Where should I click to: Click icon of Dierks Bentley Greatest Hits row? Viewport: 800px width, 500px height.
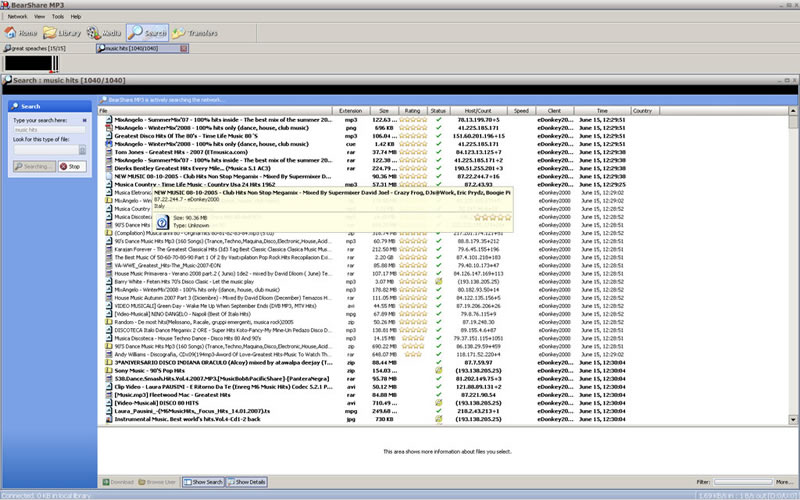coord(109,168)
